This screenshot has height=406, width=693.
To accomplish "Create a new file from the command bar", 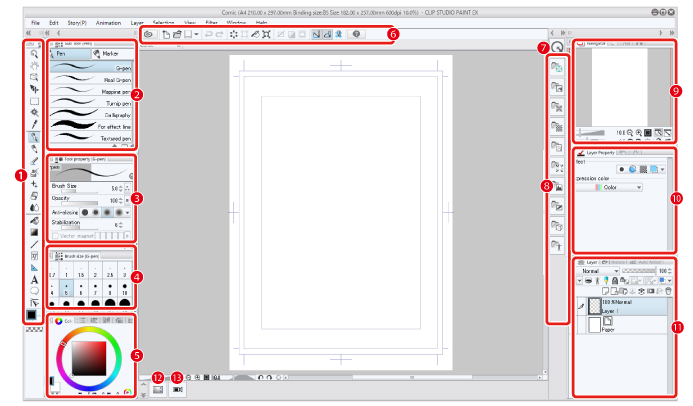I will point(166,34).
